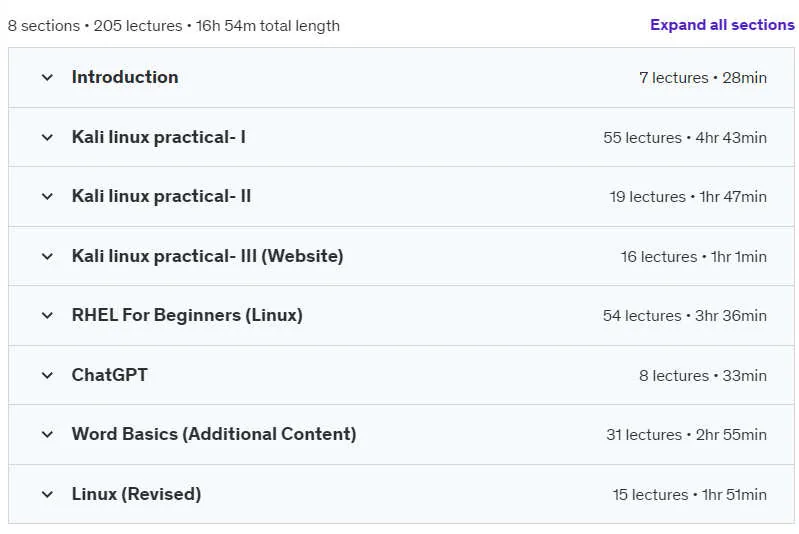The height and width of the screenshot is (534, 799).
Task: Select Kali linux practical- III (Website) title
Action: pos(207,256)
